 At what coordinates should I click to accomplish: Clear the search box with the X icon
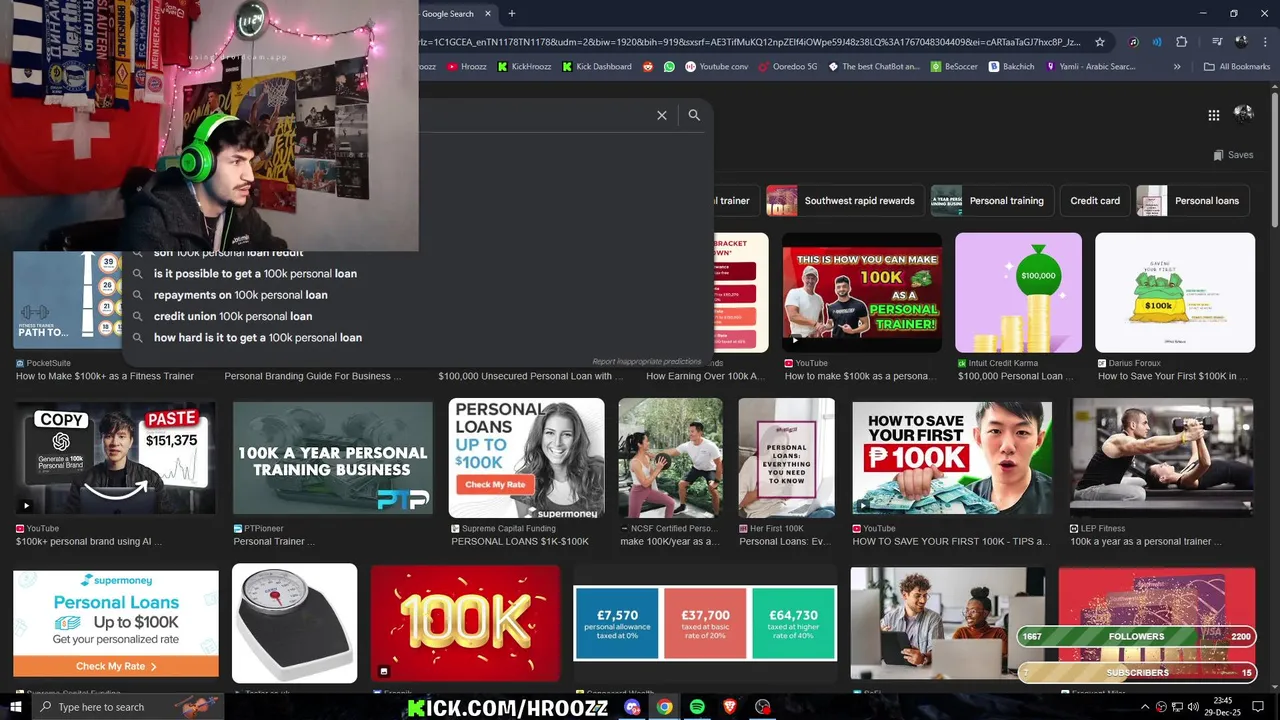[x=661, y=115]
